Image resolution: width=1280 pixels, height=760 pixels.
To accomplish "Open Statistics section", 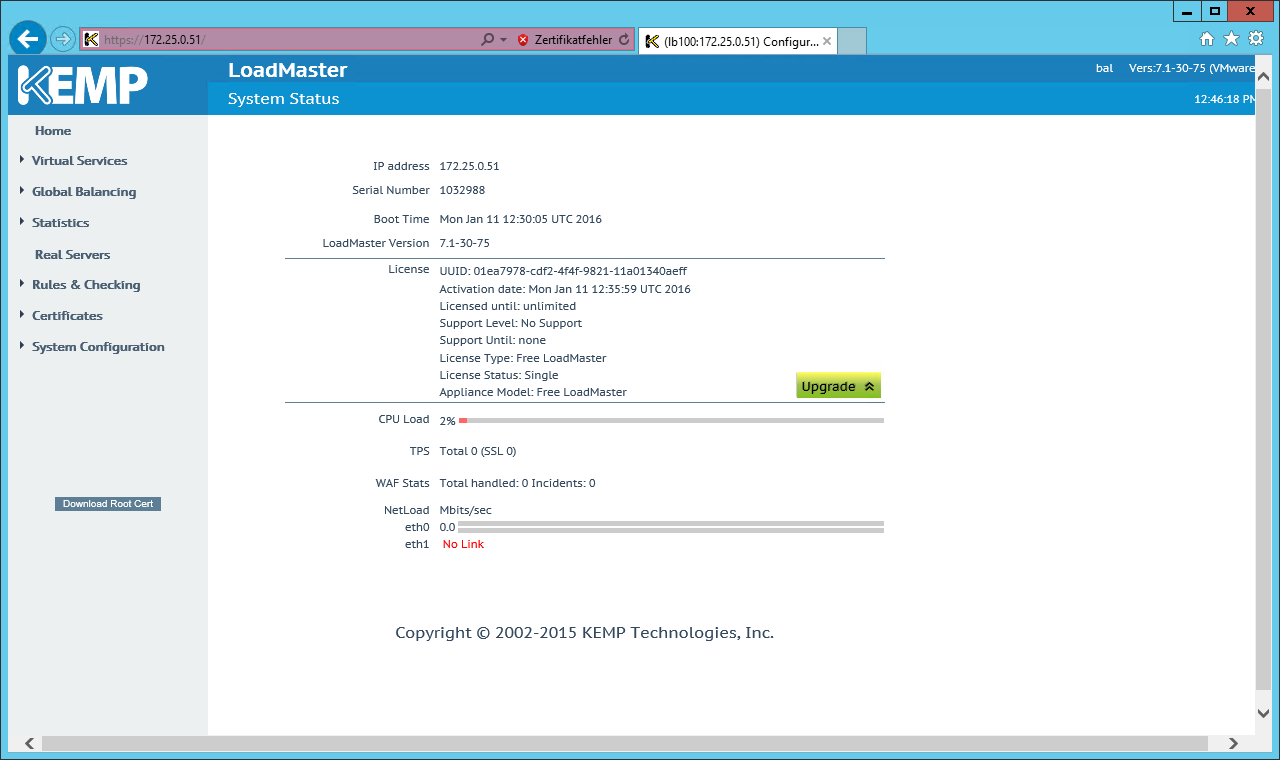I will [x=61, y=223].
